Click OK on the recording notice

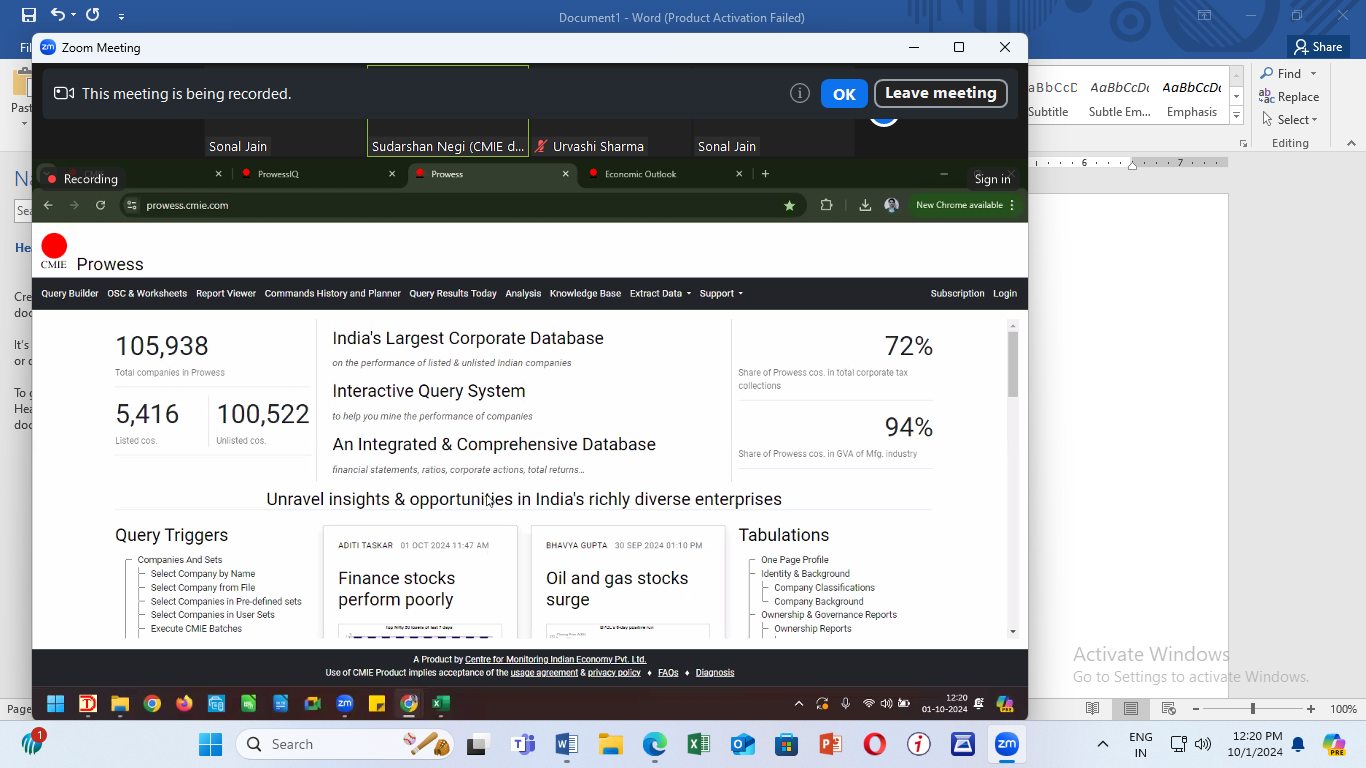(x=844, y=94)
